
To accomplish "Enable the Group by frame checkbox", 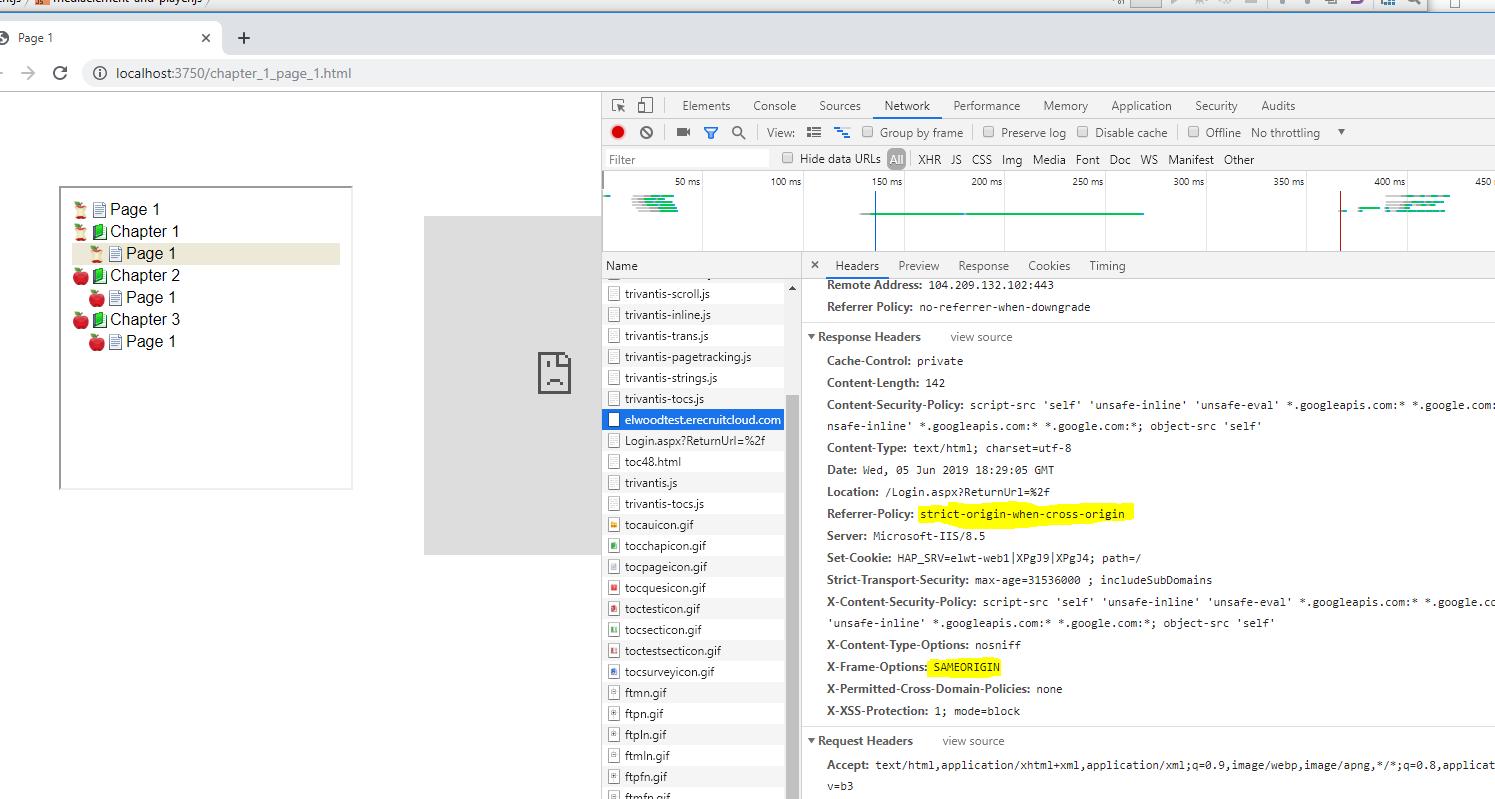I will [x=868, y=132].
